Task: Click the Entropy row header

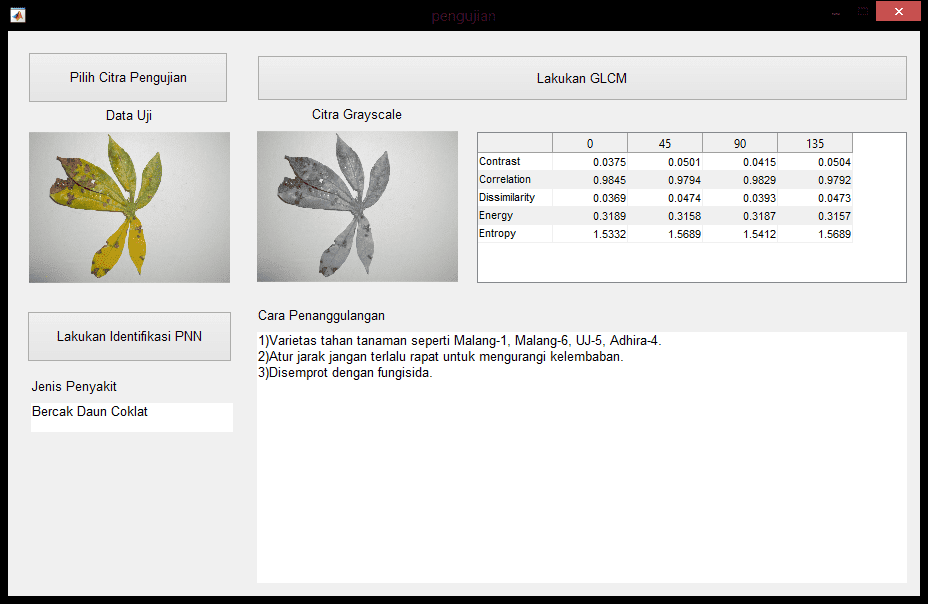Action: tap(514, 233)
